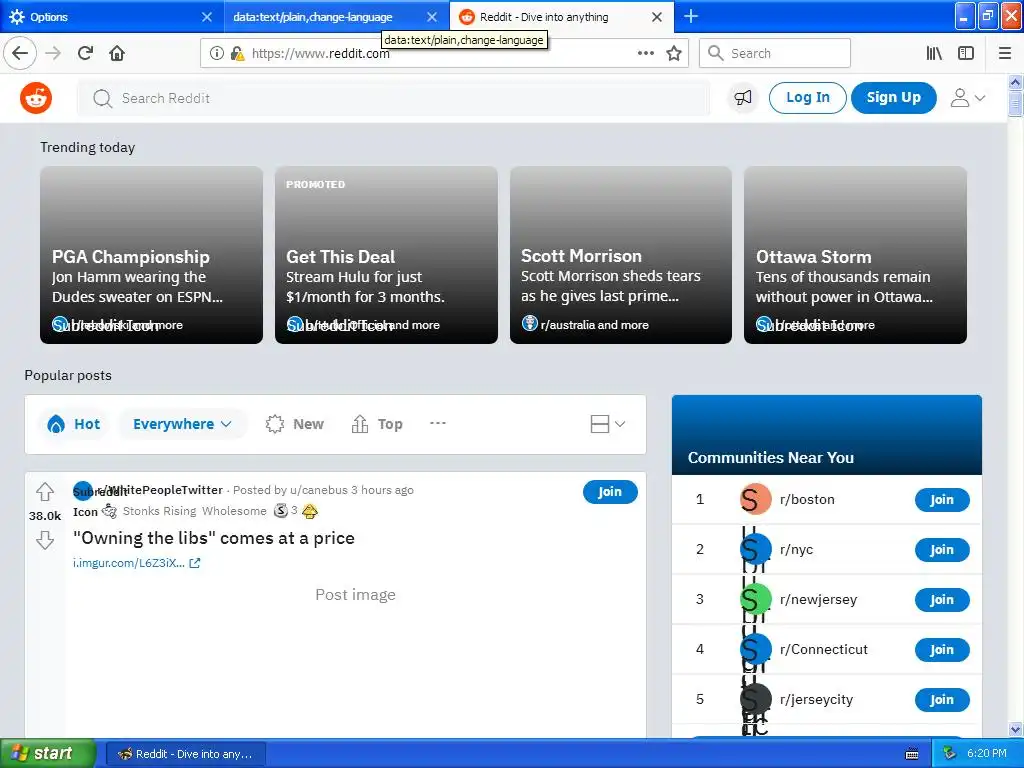The height and width of the screenshot is (768, 1024).
Task: Select the Reddit - Dive into anything tab
Action: 544,17
